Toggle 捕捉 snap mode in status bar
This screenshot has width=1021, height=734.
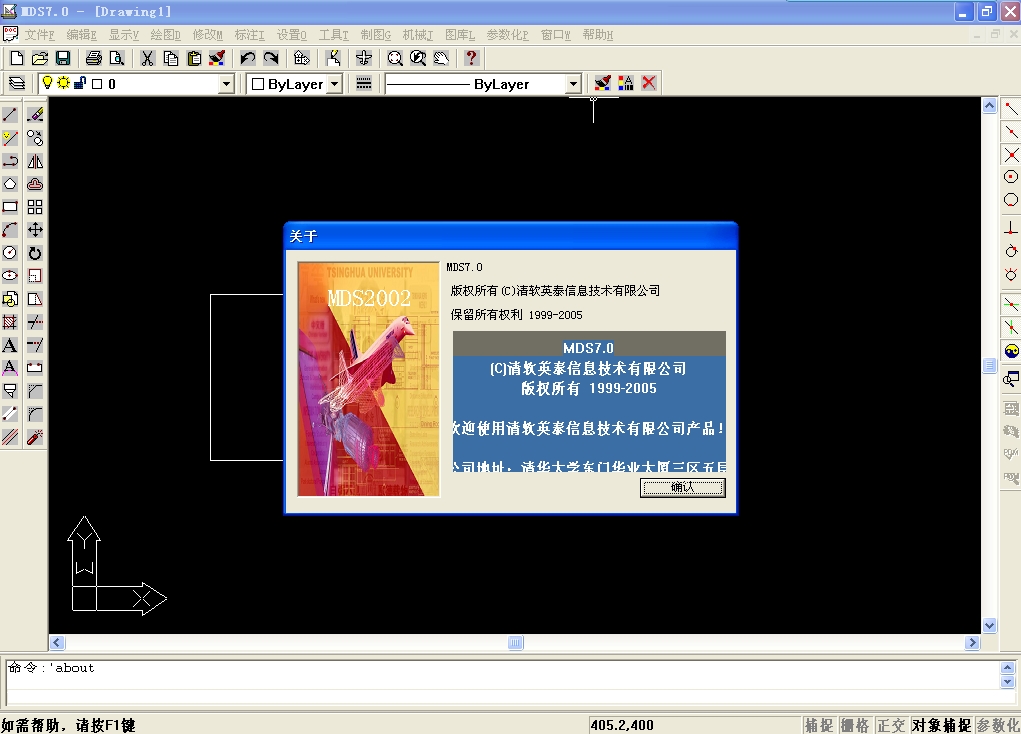(x=819, y=726)
